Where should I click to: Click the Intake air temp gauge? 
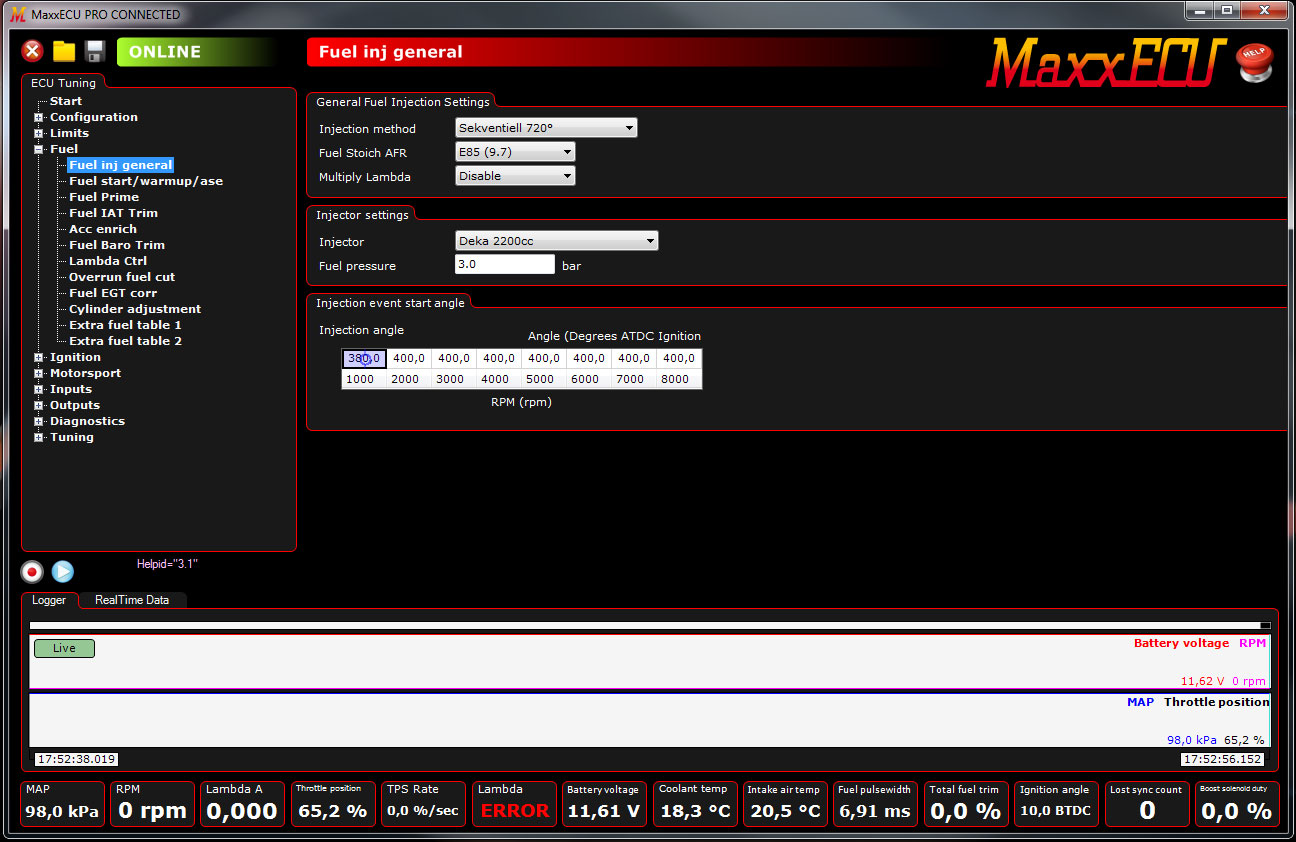click(x=785, y=804)
